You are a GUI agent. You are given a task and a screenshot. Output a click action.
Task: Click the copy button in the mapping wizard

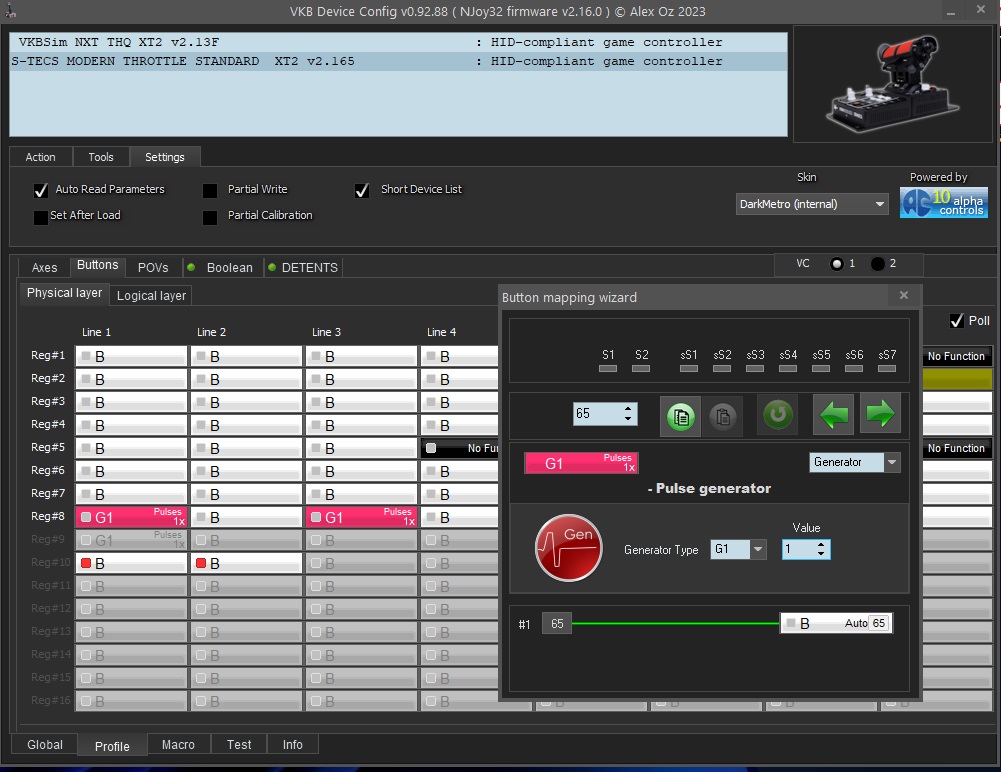click(681, 416)
